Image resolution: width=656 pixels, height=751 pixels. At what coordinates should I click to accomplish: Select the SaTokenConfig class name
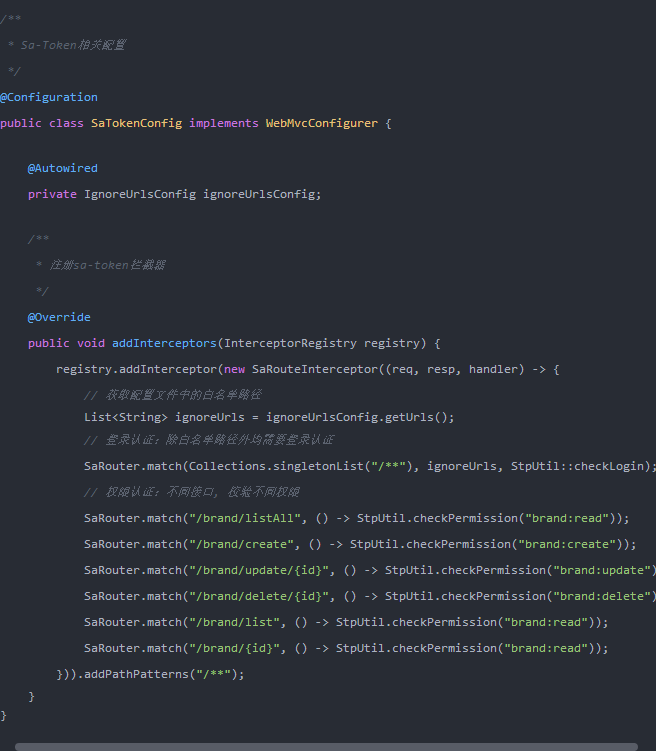point(136,123)
